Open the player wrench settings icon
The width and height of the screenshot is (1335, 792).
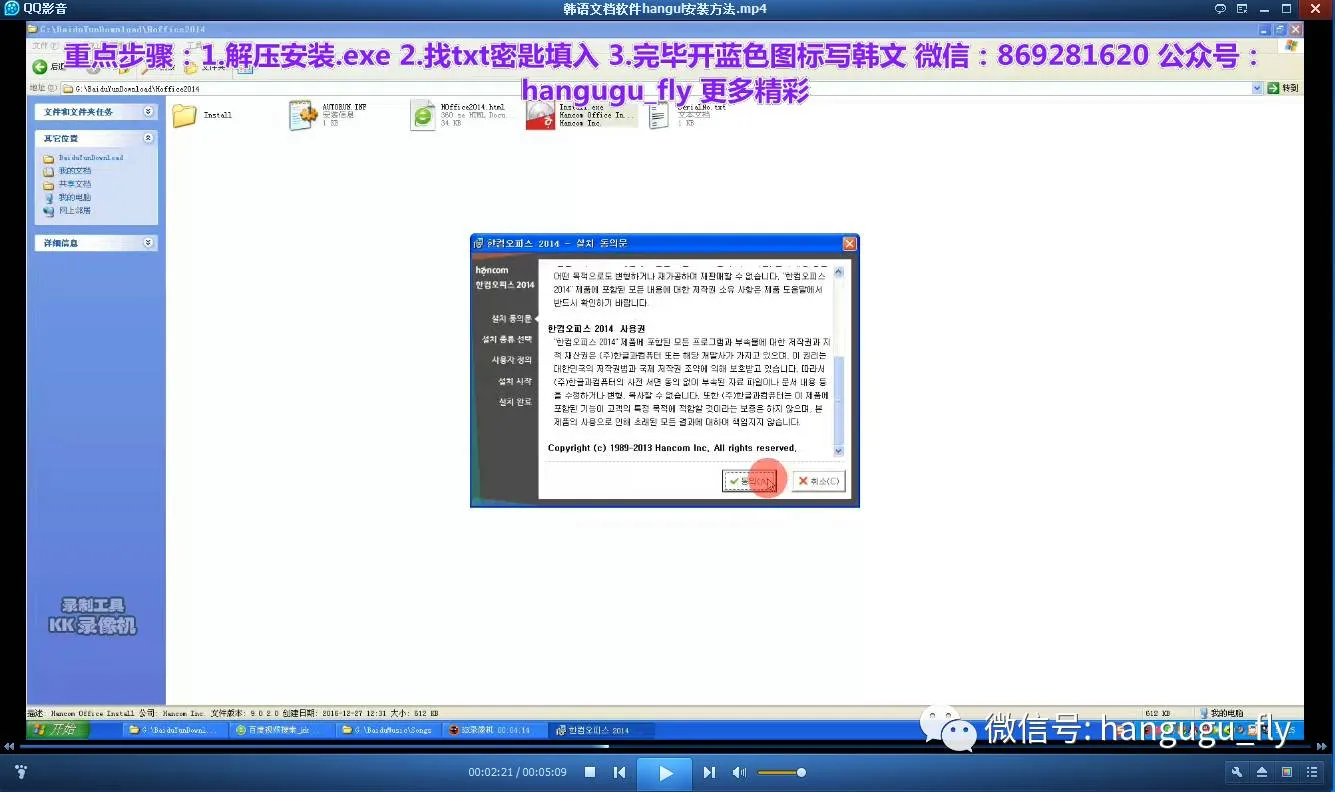[1237, 772]
